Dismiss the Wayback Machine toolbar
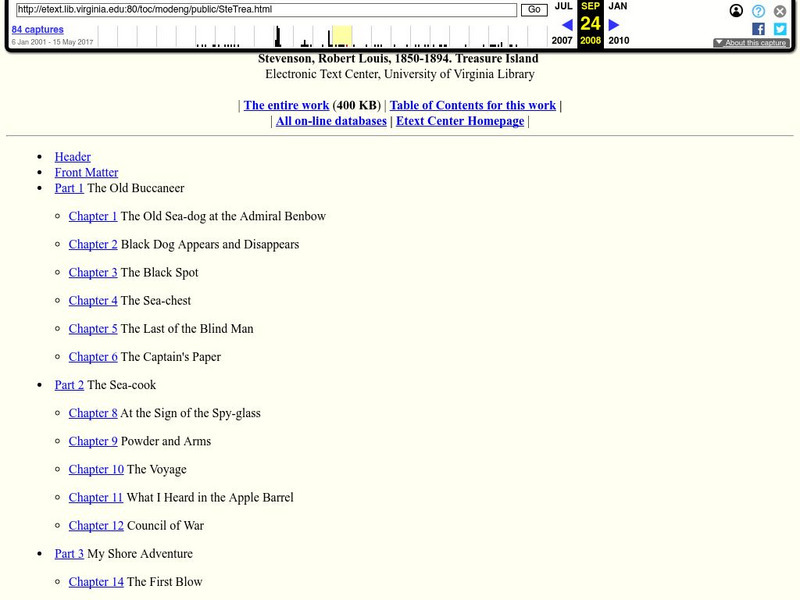Viewport: 800px width, 600px height. [779, 11]
